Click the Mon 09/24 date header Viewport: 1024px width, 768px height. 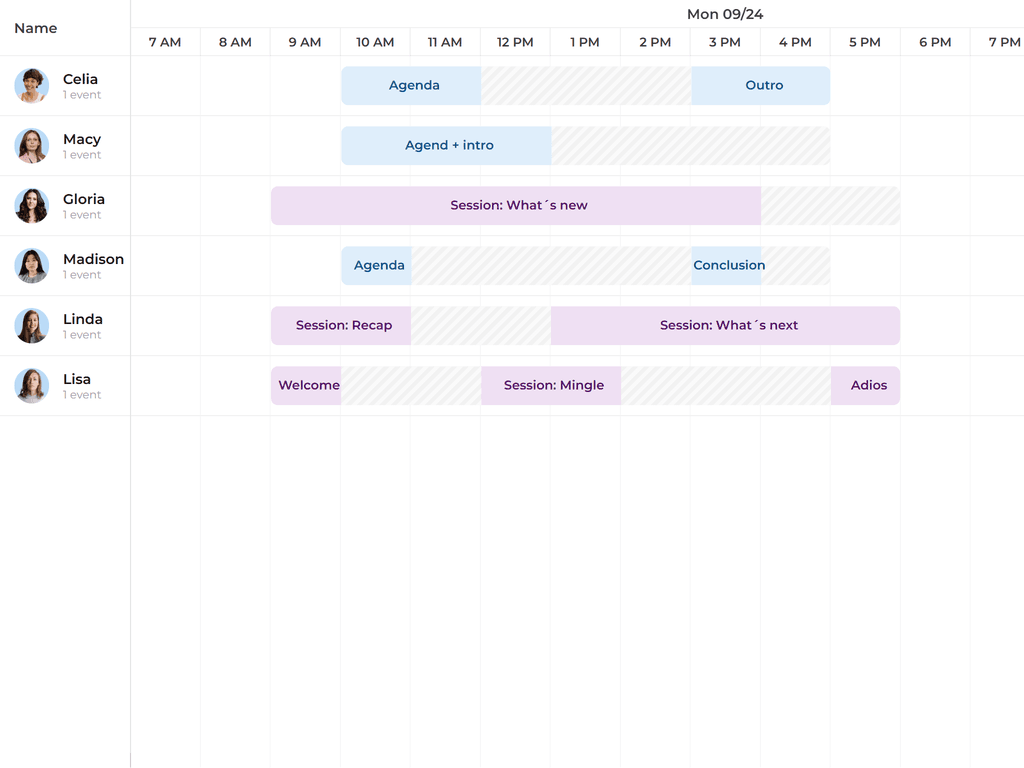(x=725, y=14)
